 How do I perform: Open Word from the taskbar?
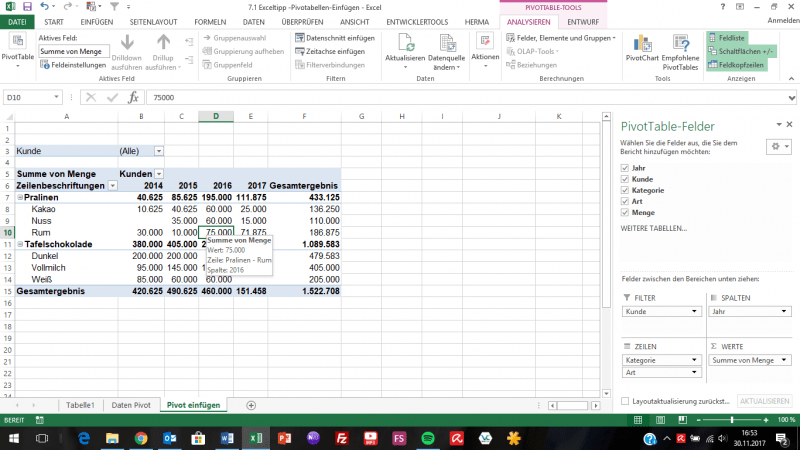[227, 438]
